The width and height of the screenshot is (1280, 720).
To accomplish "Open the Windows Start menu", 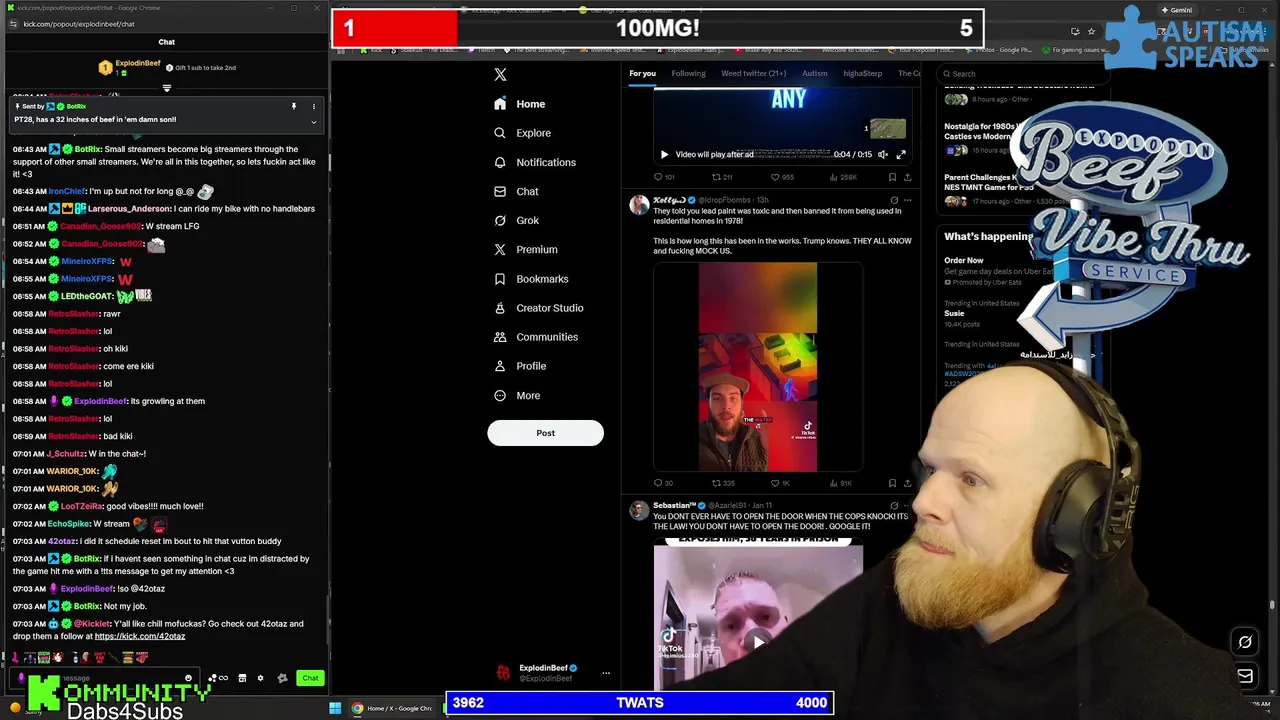I will coord(335,708).
